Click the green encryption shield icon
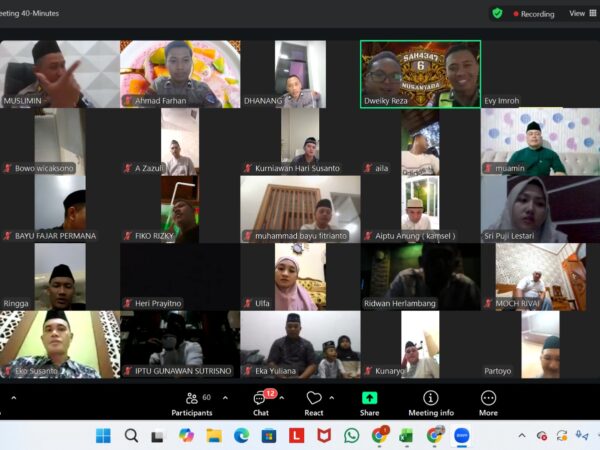600x450 pixels. 497,13
